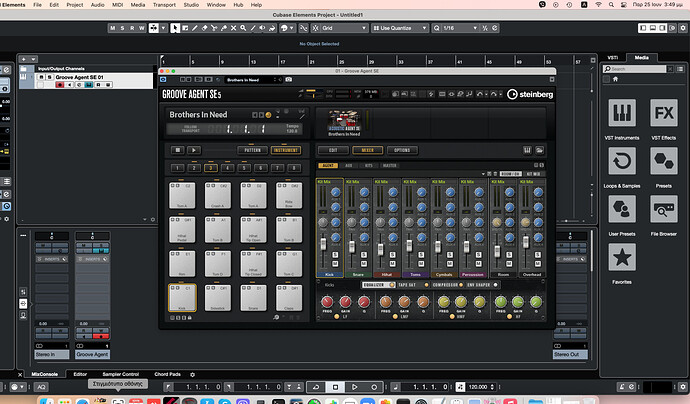This screenshot has width=690, height=404.
Task: Click the Overhead channel volume fader
Action: tap(525, 242)
